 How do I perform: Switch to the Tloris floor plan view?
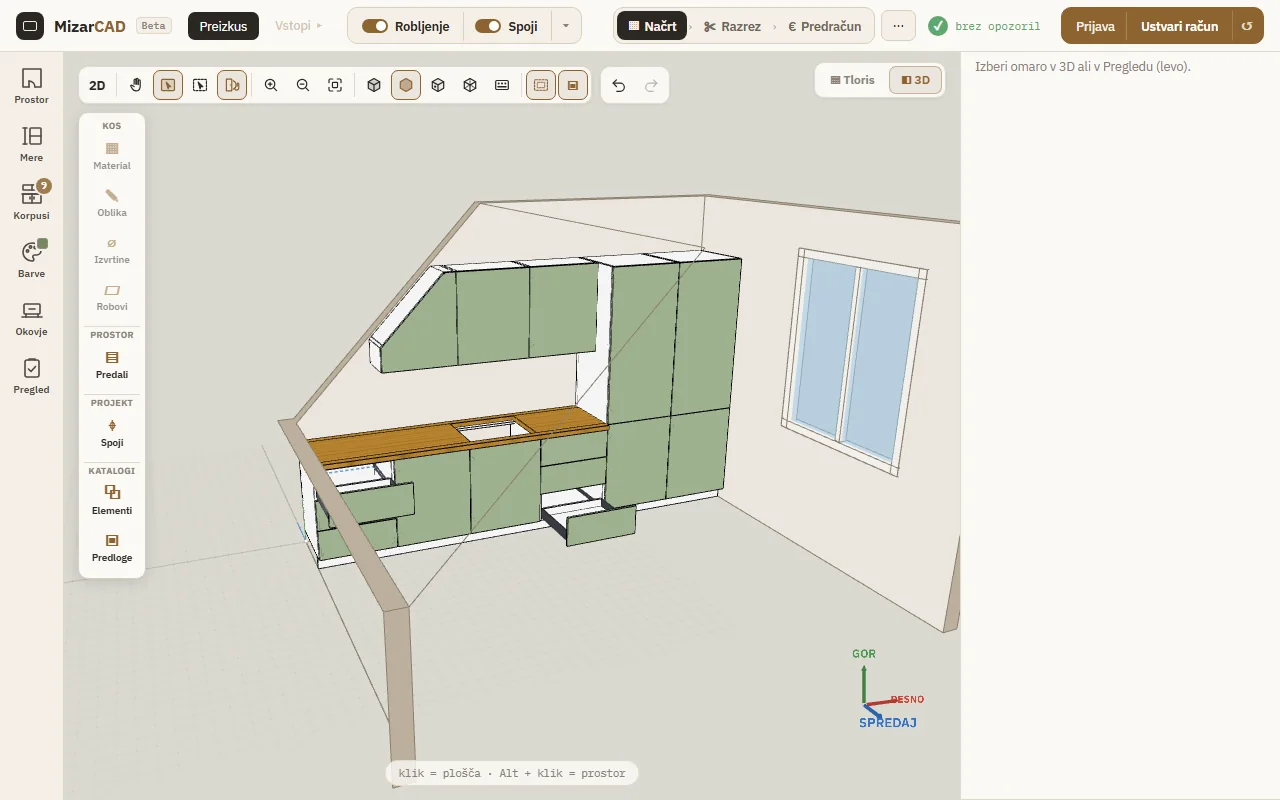pyautogui.click(x=853, y=80)
